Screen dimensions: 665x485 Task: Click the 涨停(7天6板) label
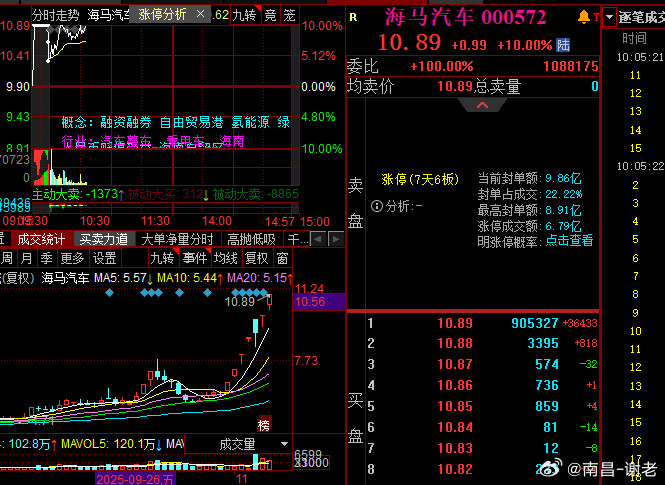click(420, 179)
